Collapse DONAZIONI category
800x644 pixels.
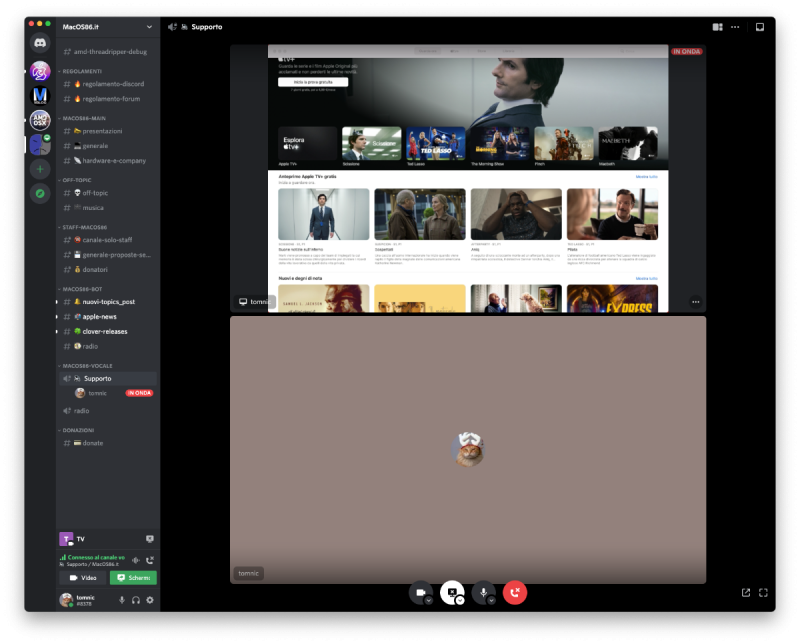(78, 430)
